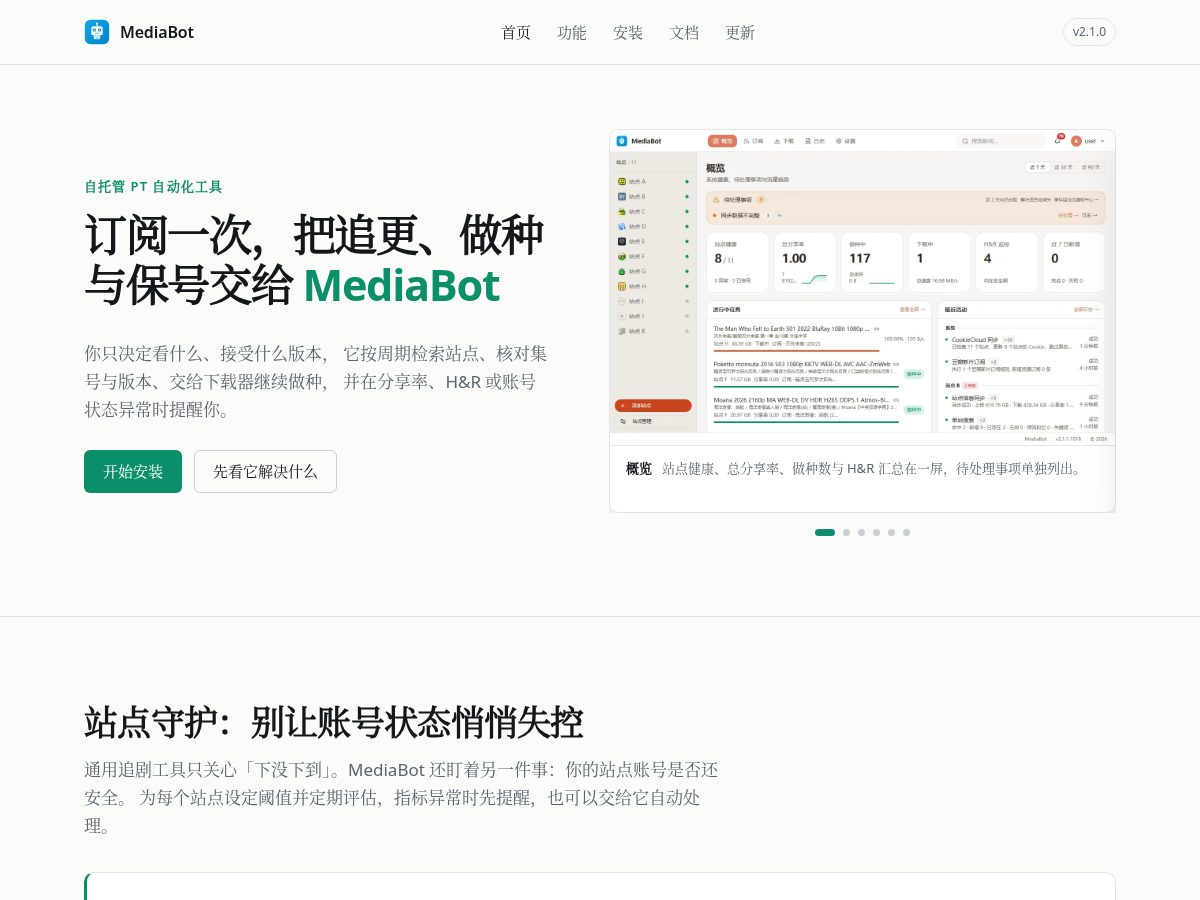The height and width of the screenshot is (900, 1200).
Task: Open the 更新 nav item
Action: coord(740,32)
